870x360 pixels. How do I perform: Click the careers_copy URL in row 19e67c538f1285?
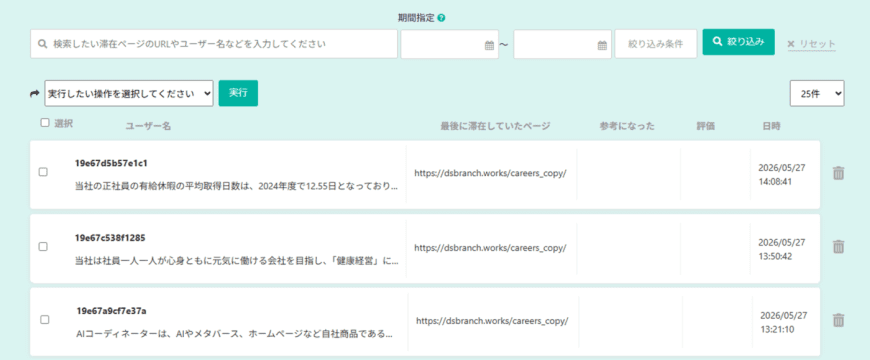coord(490,248)
